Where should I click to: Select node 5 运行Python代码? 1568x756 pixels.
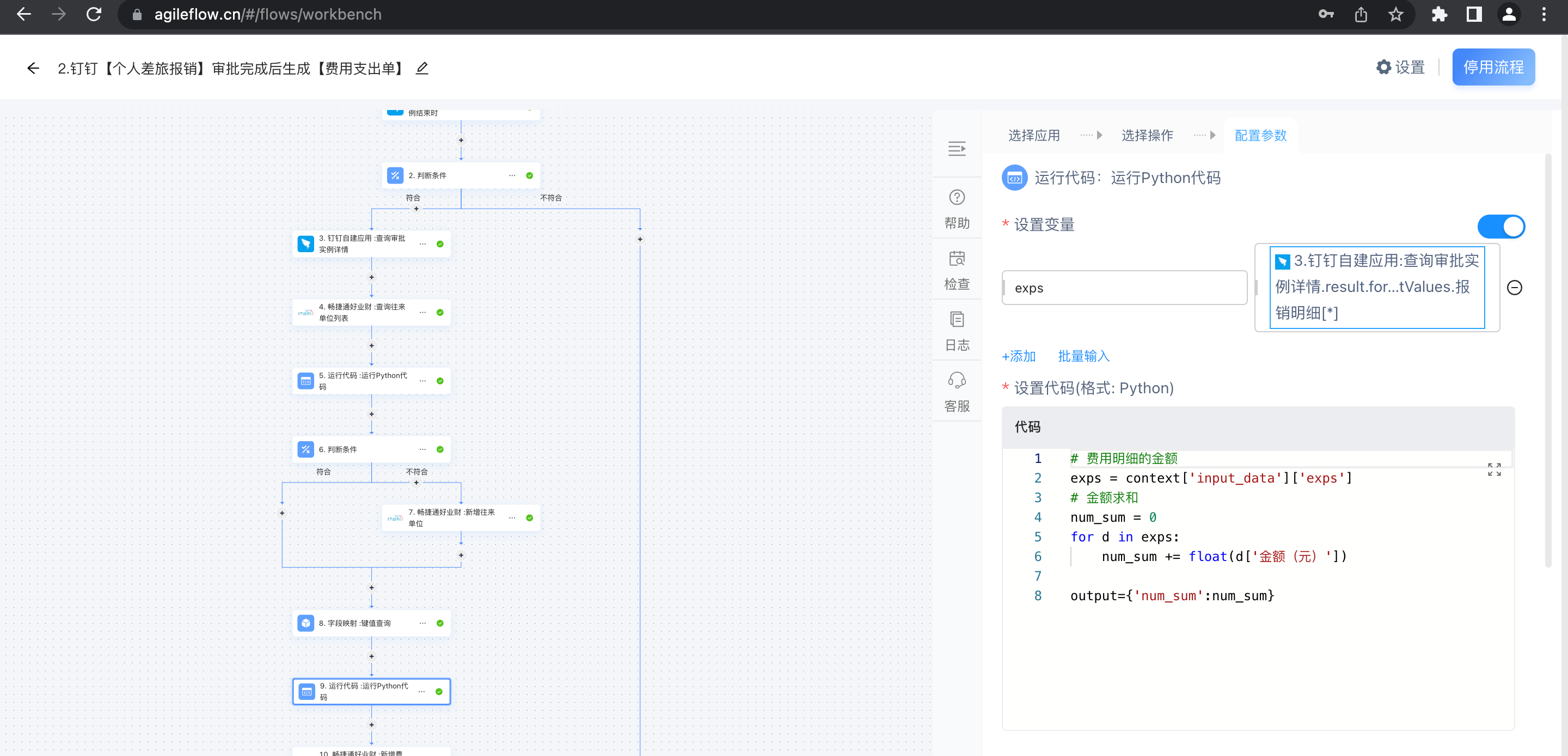[371, 381]
